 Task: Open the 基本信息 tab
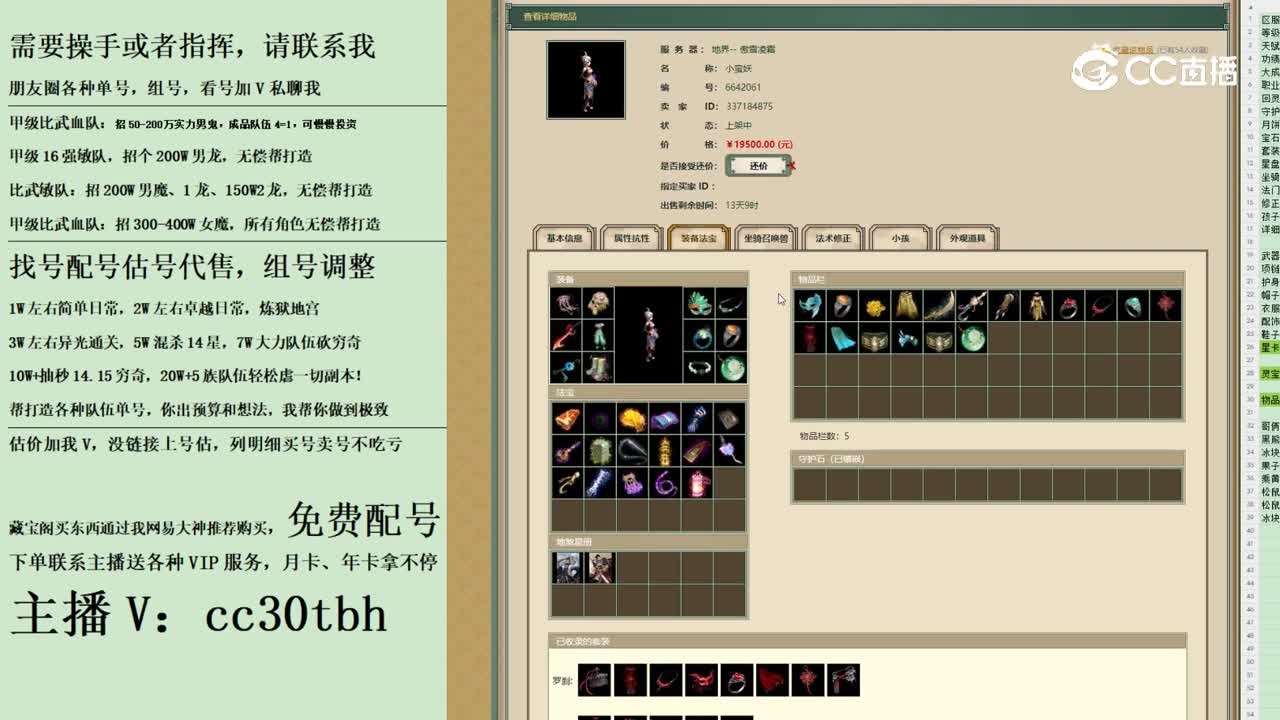coord(564,238)
